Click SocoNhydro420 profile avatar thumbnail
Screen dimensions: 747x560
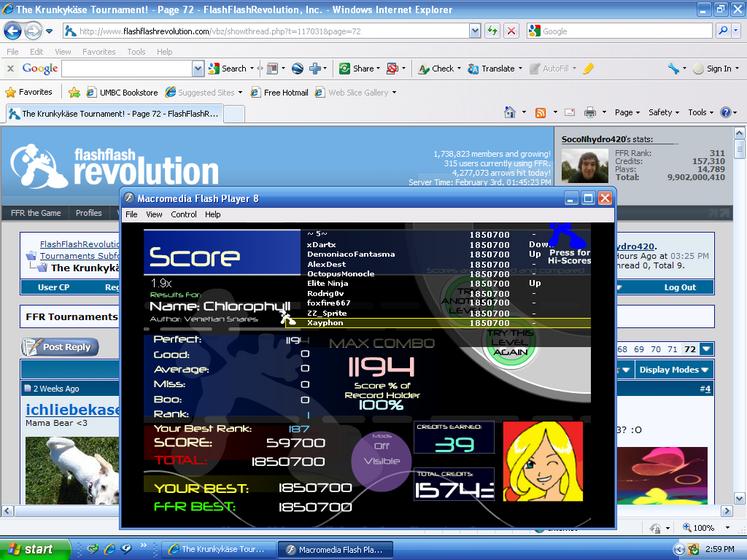[x=585, y=166]
